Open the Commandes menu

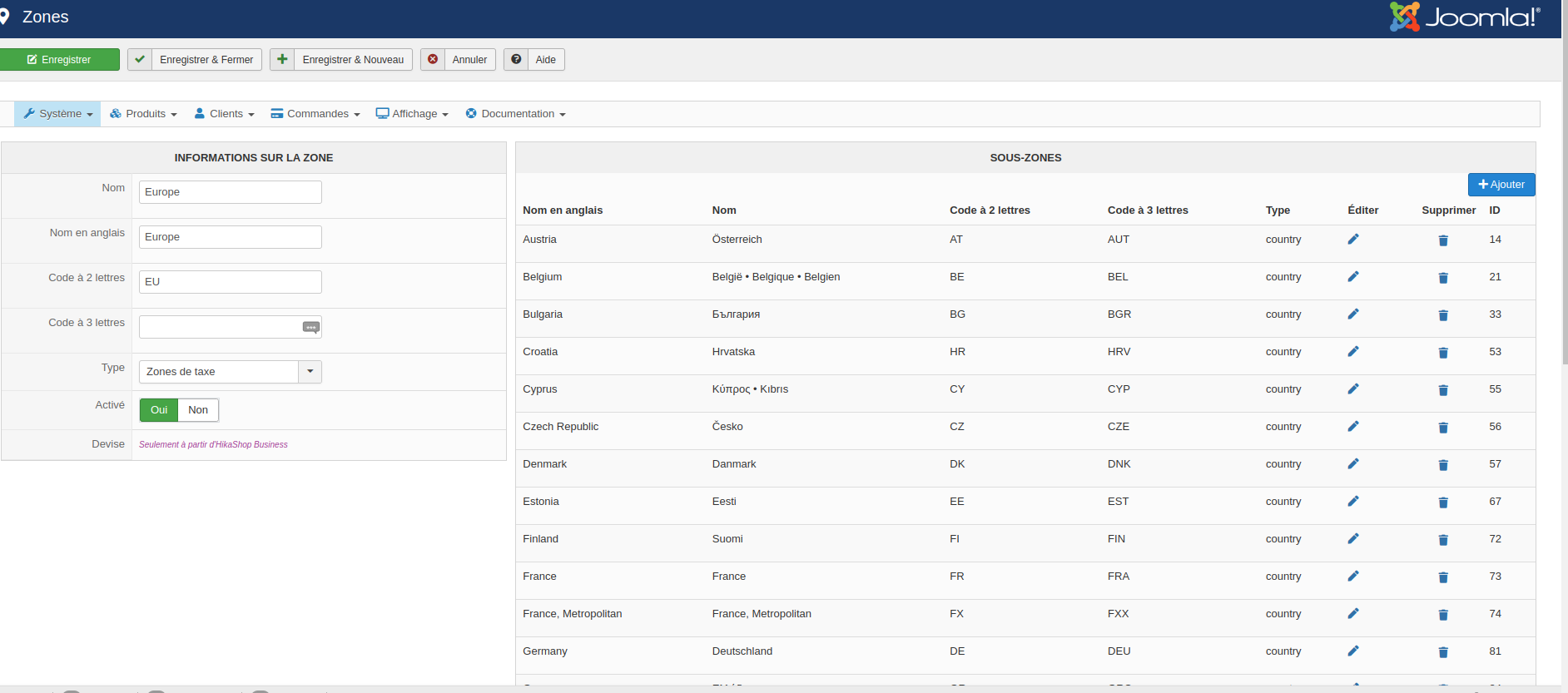click(315, 114)
